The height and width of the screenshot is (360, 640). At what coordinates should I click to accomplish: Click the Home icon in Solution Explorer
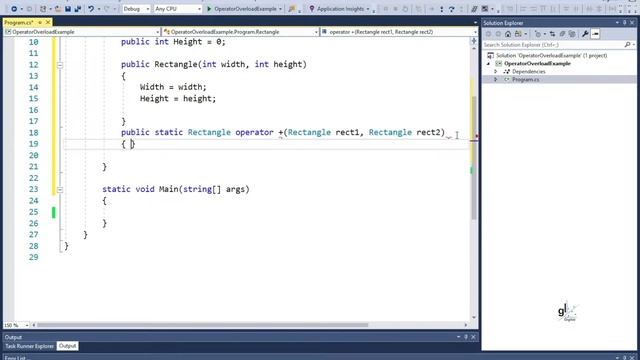coord(508,34)
